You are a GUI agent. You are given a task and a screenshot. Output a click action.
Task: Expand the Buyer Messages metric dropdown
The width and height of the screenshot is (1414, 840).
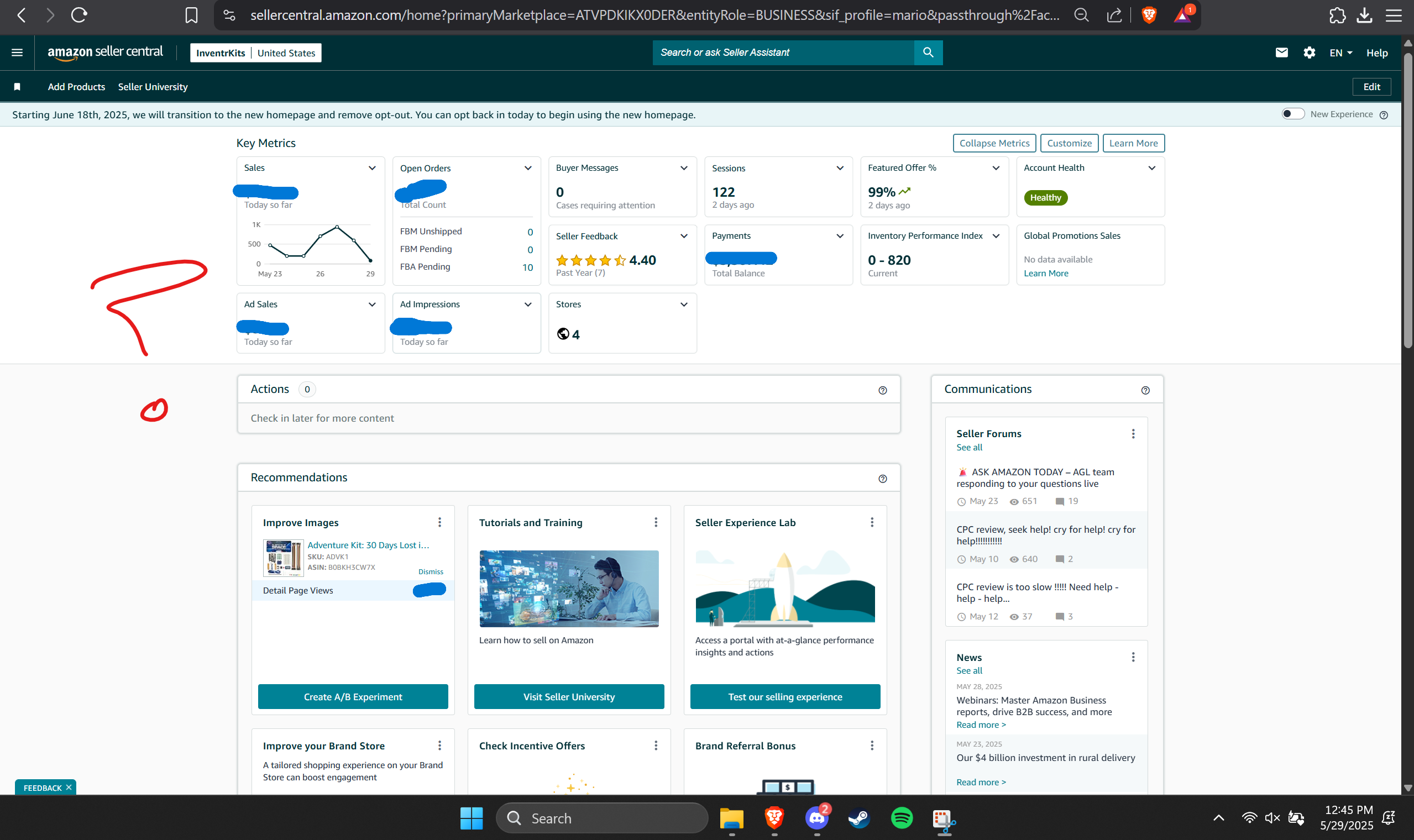(684, 168)
